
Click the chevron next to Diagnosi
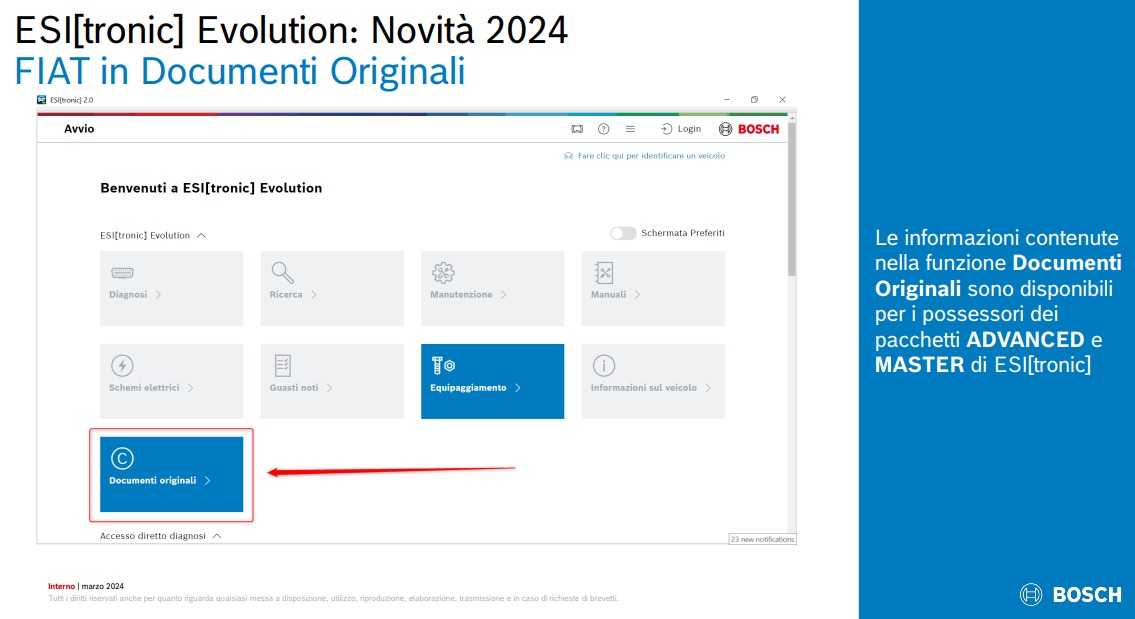(x=159, y=295)
